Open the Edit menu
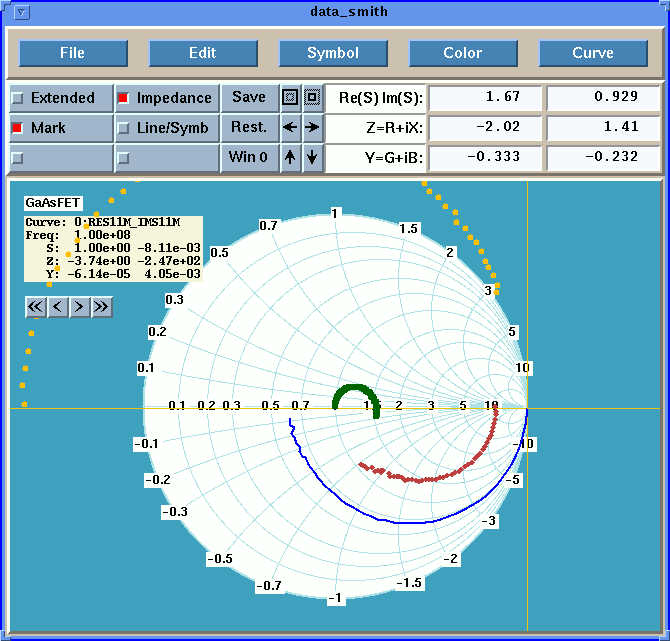The image size is (670, 641). (x=203, y=53)
